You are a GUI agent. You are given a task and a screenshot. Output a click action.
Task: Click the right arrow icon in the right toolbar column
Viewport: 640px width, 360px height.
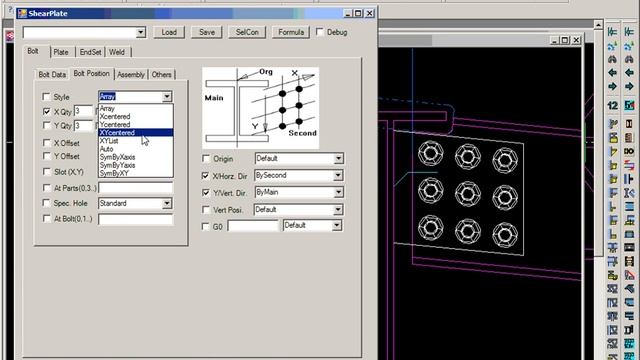[629, 87]
